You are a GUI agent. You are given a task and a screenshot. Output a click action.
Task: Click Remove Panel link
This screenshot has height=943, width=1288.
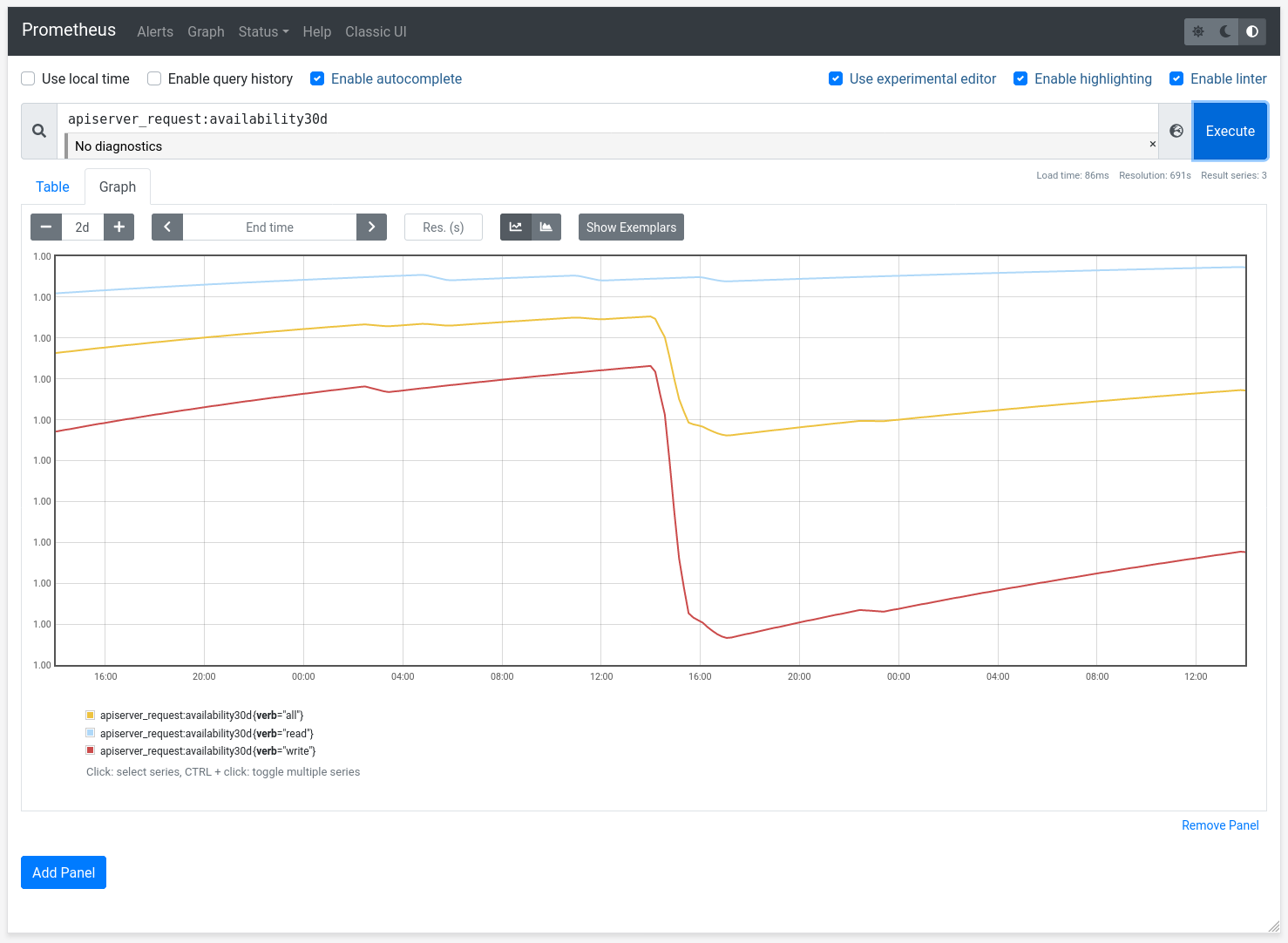click(1220, 825)
